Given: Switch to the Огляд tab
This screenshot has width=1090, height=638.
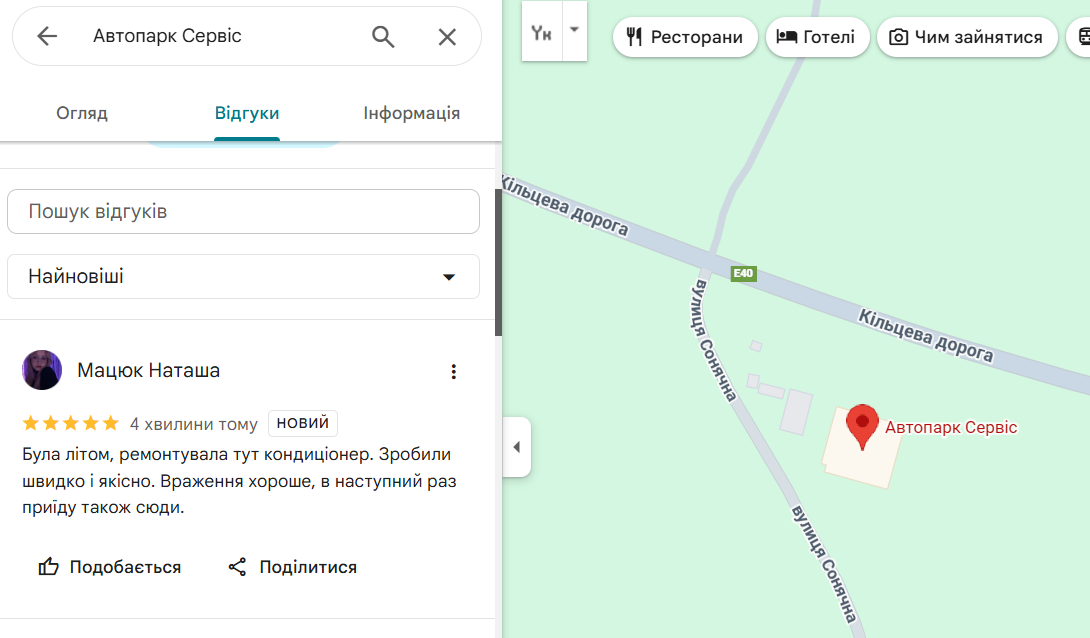Looking at the screenshot, I should click(82, 113).
